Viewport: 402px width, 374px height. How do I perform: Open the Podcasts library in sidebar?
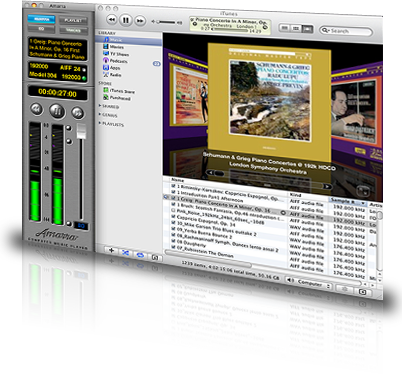(118, 61)
